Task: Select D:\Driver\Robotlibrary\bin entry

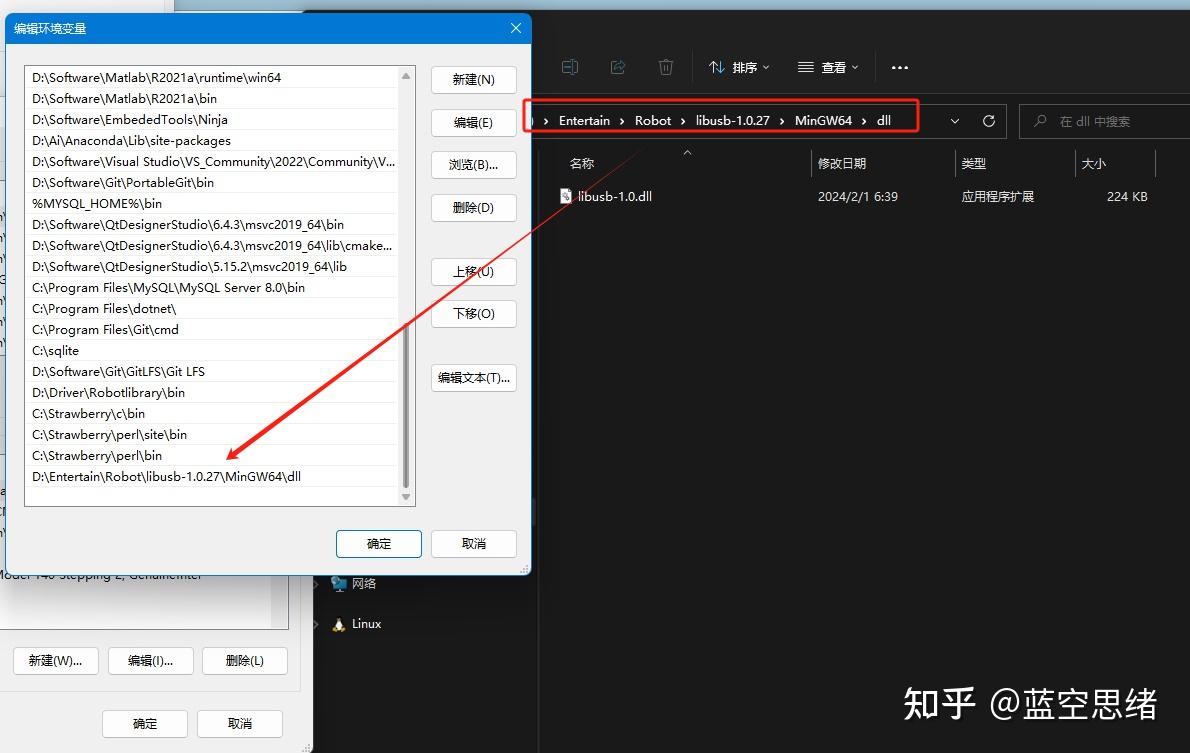Action: point(211,392)
